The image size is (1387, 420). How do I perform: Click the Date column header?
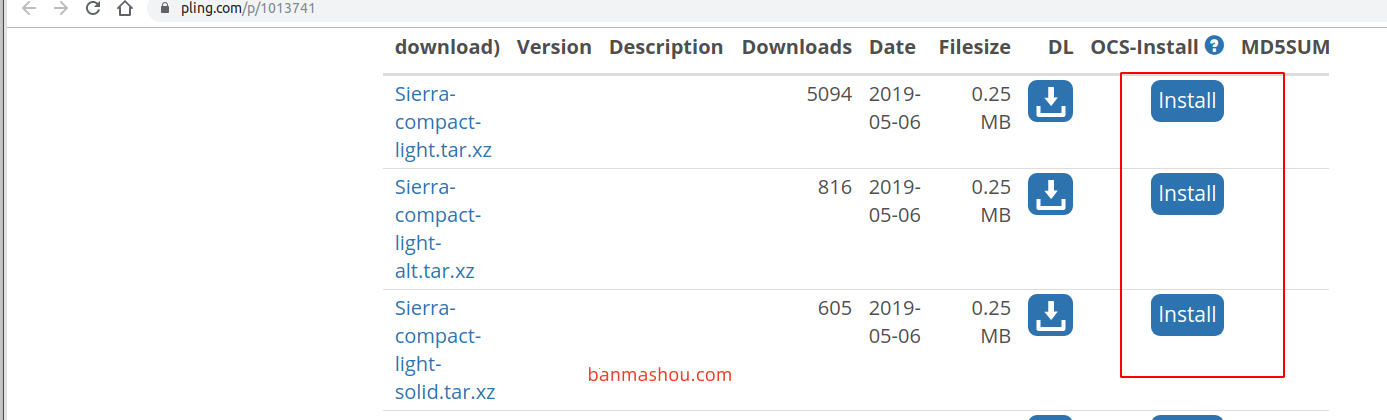click(x=892, y=47)
